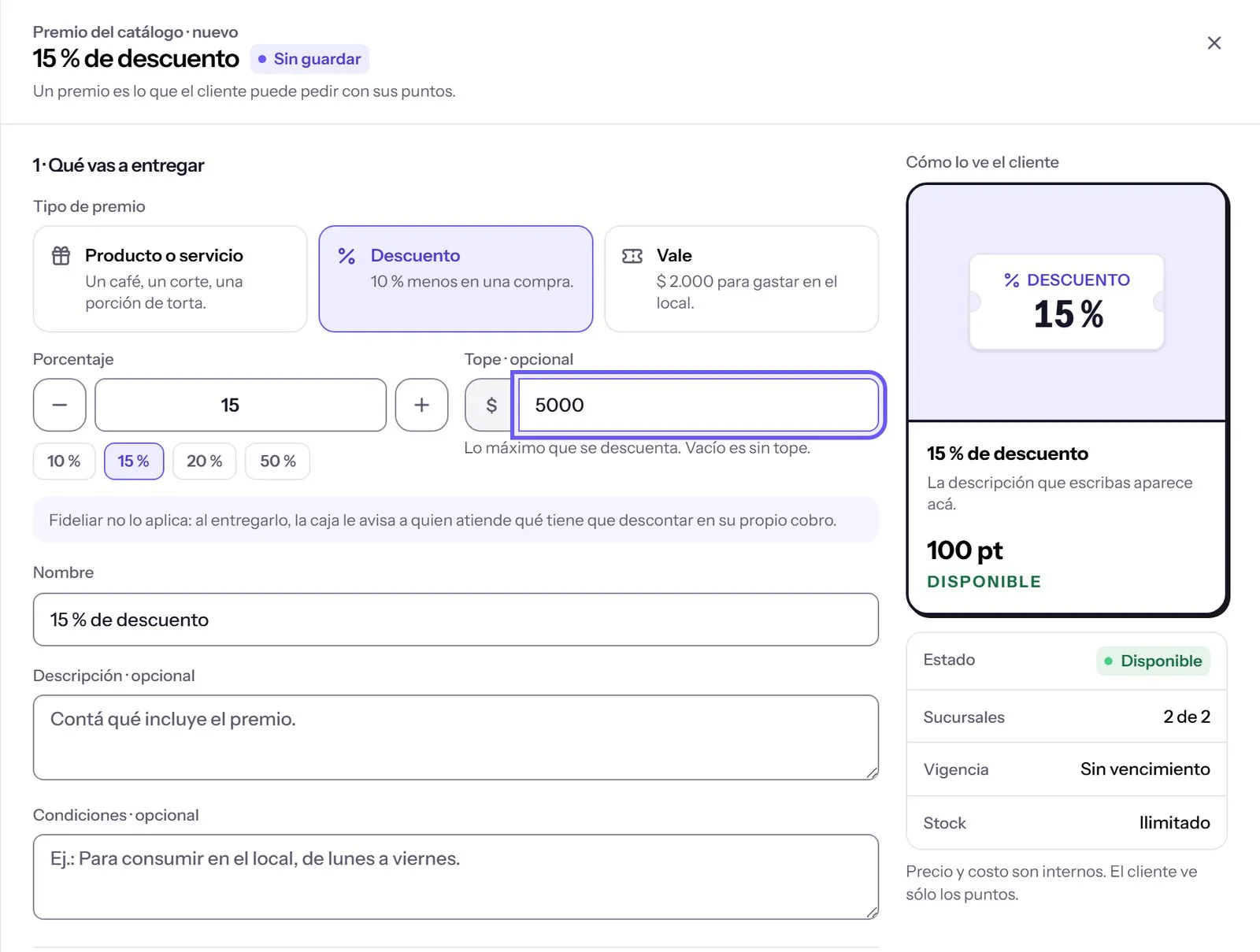Close the premio dialog with the X
Viewport: 1260px width, 952px height.
tap(1214, 43)
